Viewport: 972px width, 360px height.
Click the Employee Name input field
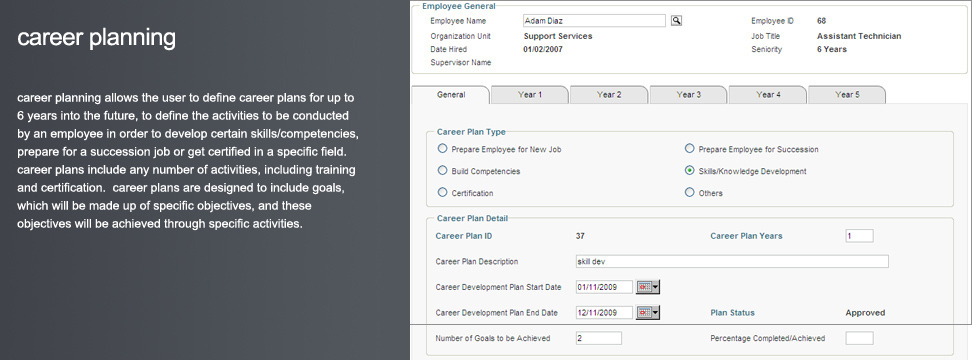(594, 21)
